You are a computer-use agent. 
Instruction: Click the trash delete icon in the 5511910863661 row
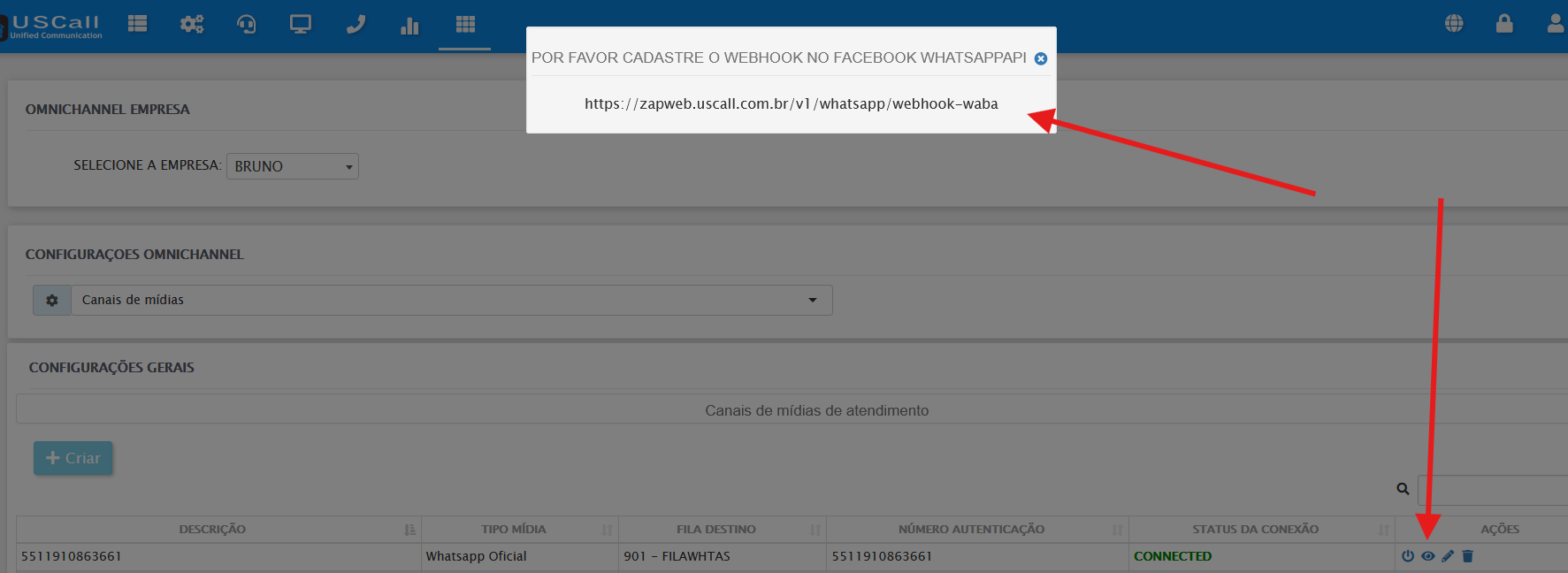(x=1468, y=556)
